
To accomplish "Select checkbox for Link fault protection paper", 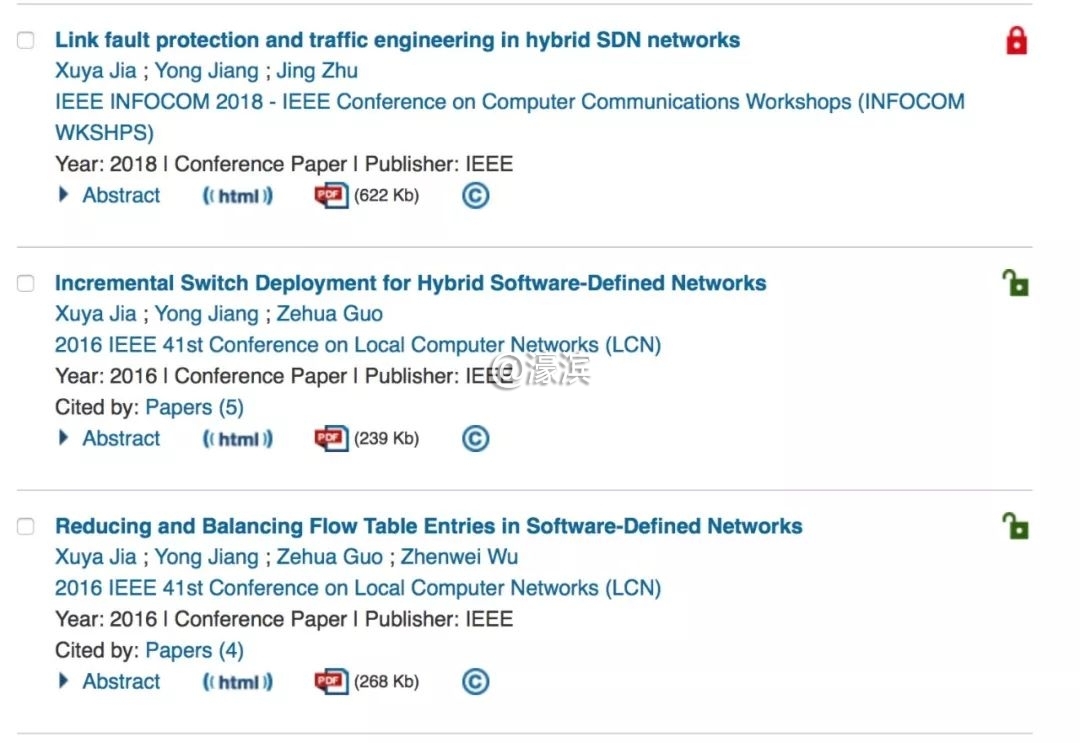I will [26, 41].
